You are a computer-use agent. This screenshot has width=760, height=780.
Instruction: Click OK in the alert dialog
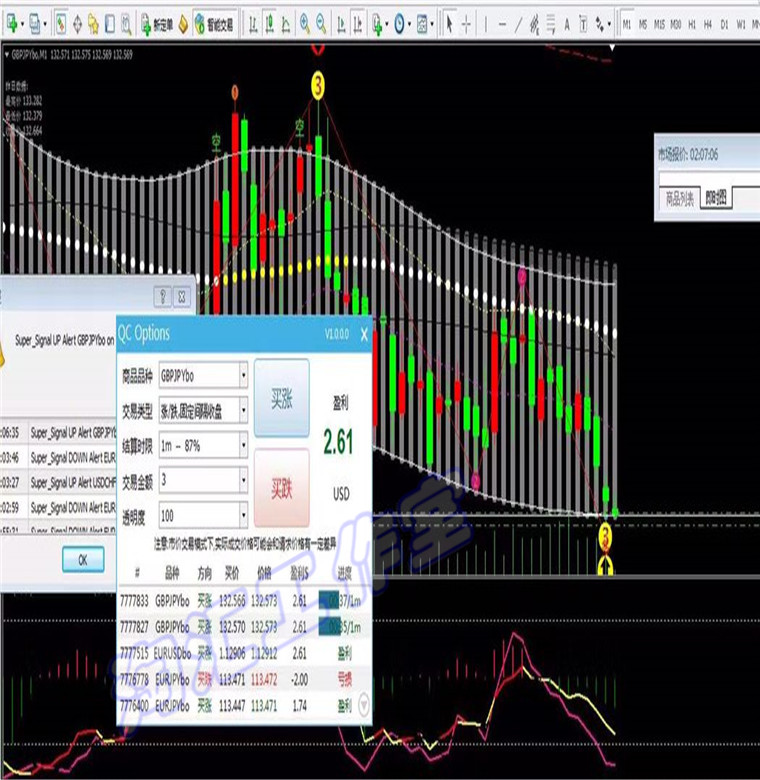(x=83, y=560)
